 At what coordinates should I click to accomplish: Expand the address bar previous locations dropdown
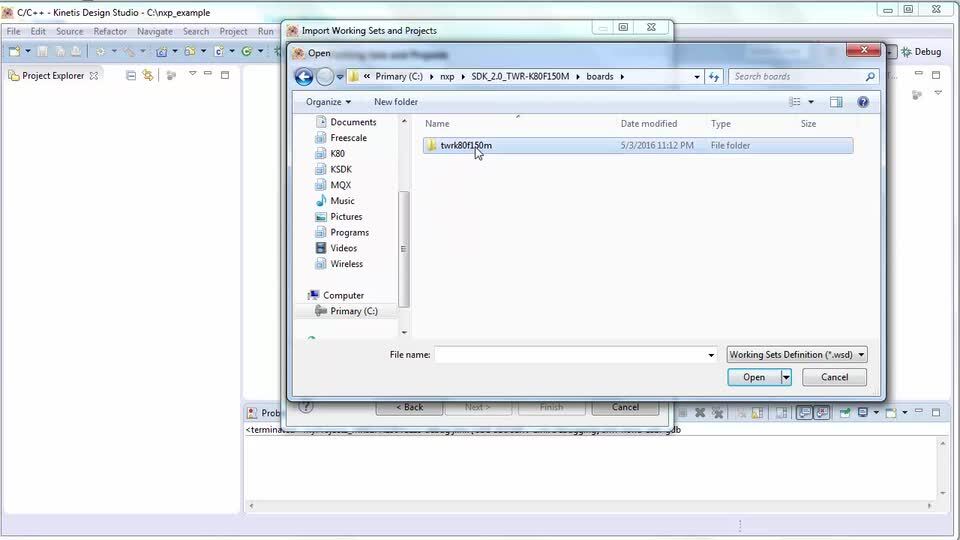(x=697, y=77)
